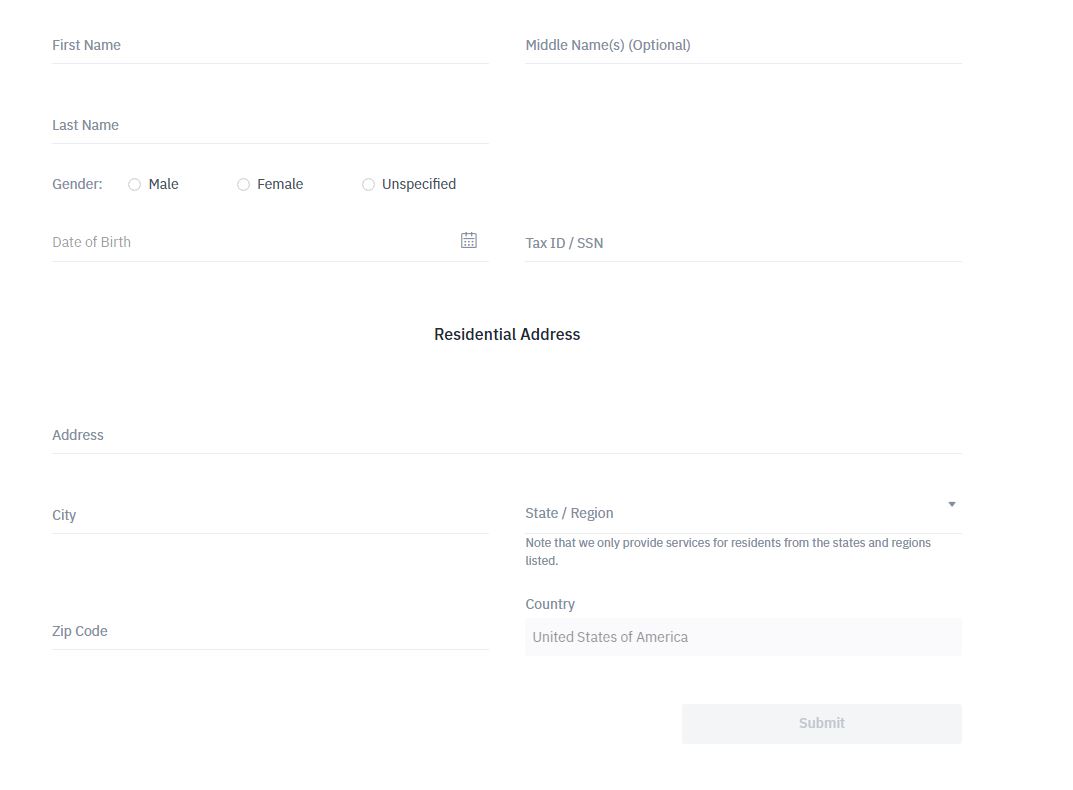1073x790 pixels.
Task: Click the Residential Address section heading
Action: coord(506,334)
